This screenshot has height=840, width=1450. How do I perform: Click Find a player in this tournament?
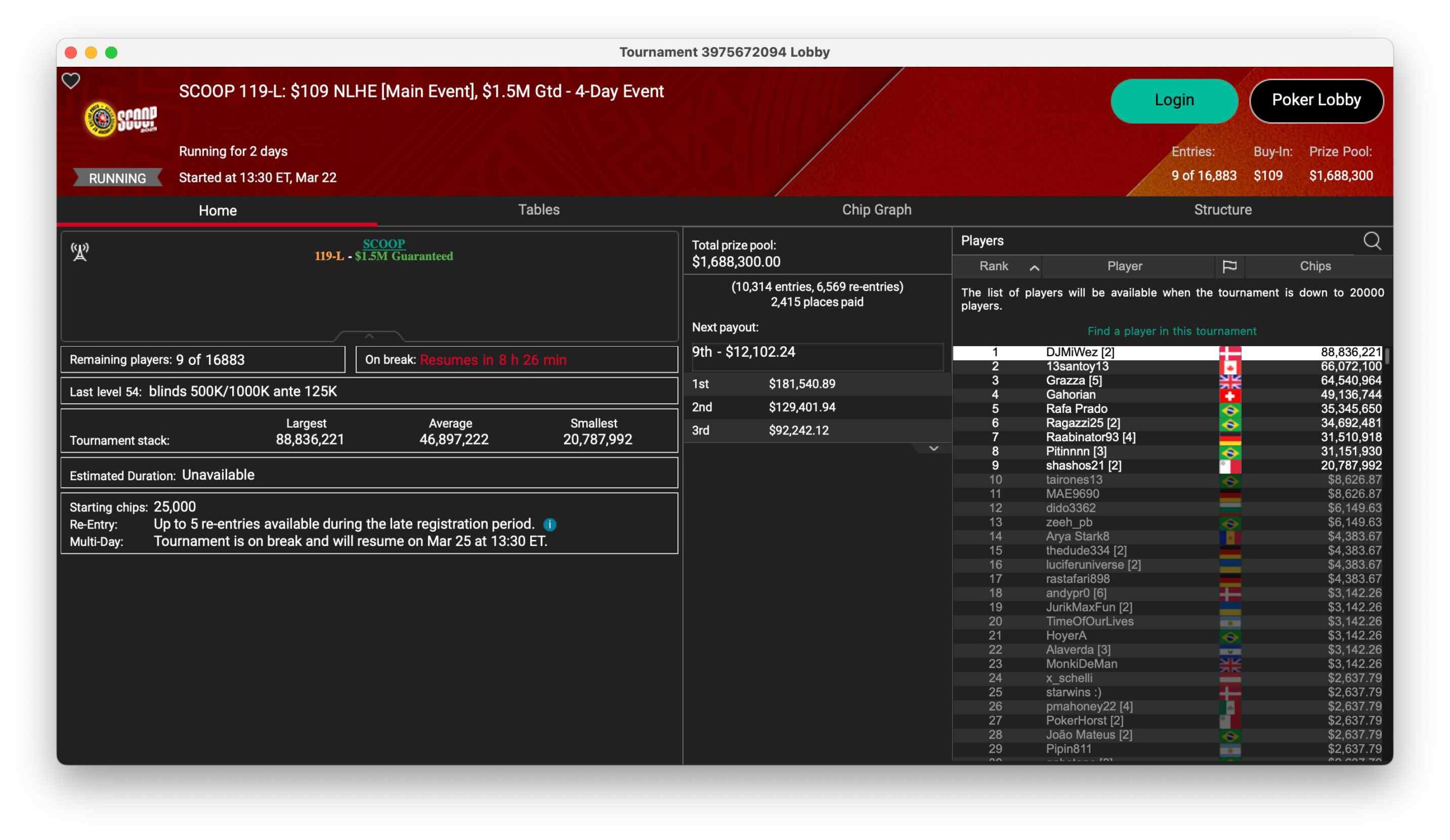(x=1171, y=331)
